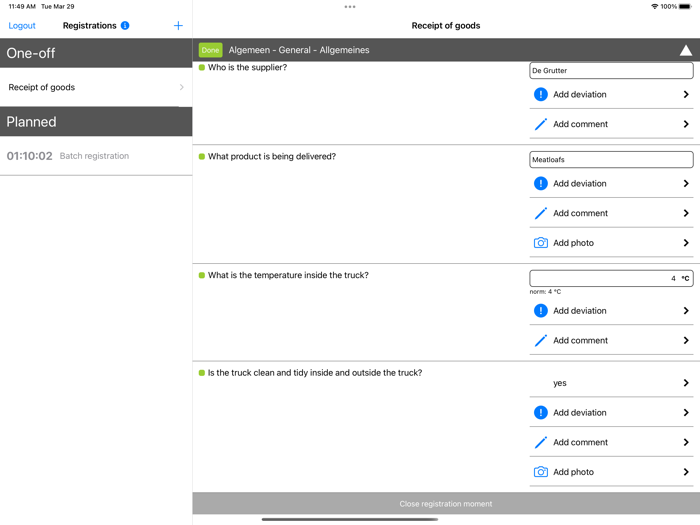The height and width of the screenshot is (525, 700).
Task: Click What product is being delivered? text
Action: click(272, 156)
